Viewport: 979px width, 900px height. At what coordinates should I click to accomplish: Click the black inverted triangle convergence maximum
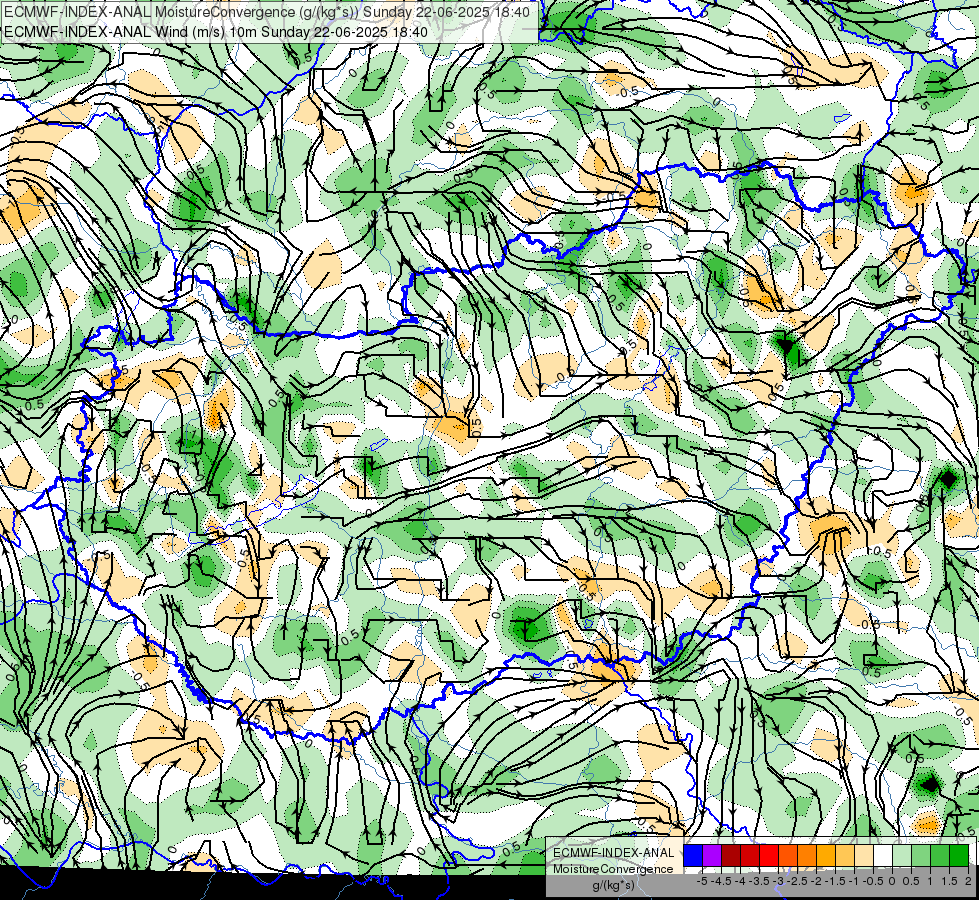pos(785,345)
